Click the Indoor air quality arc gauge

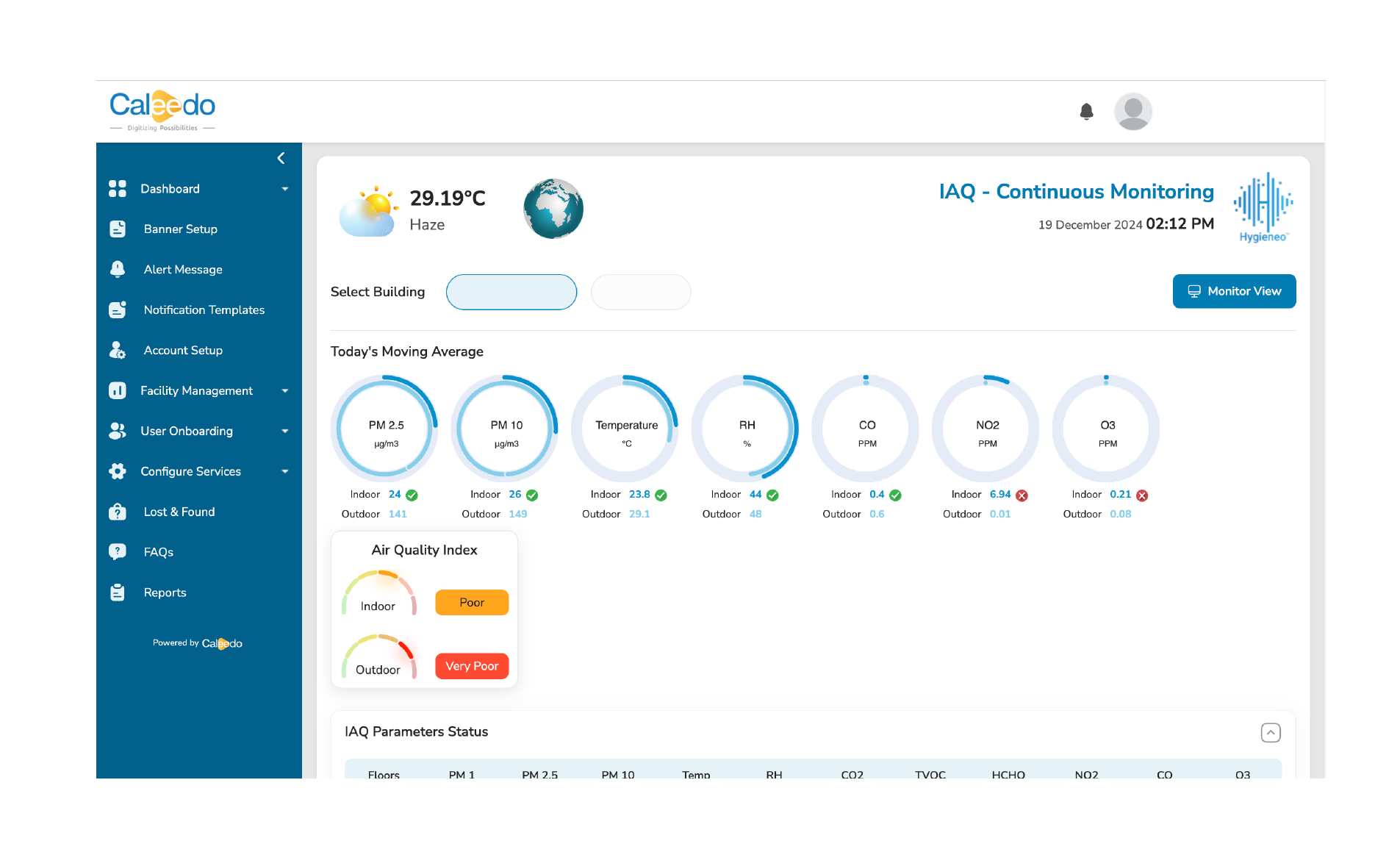pos(378,593)
